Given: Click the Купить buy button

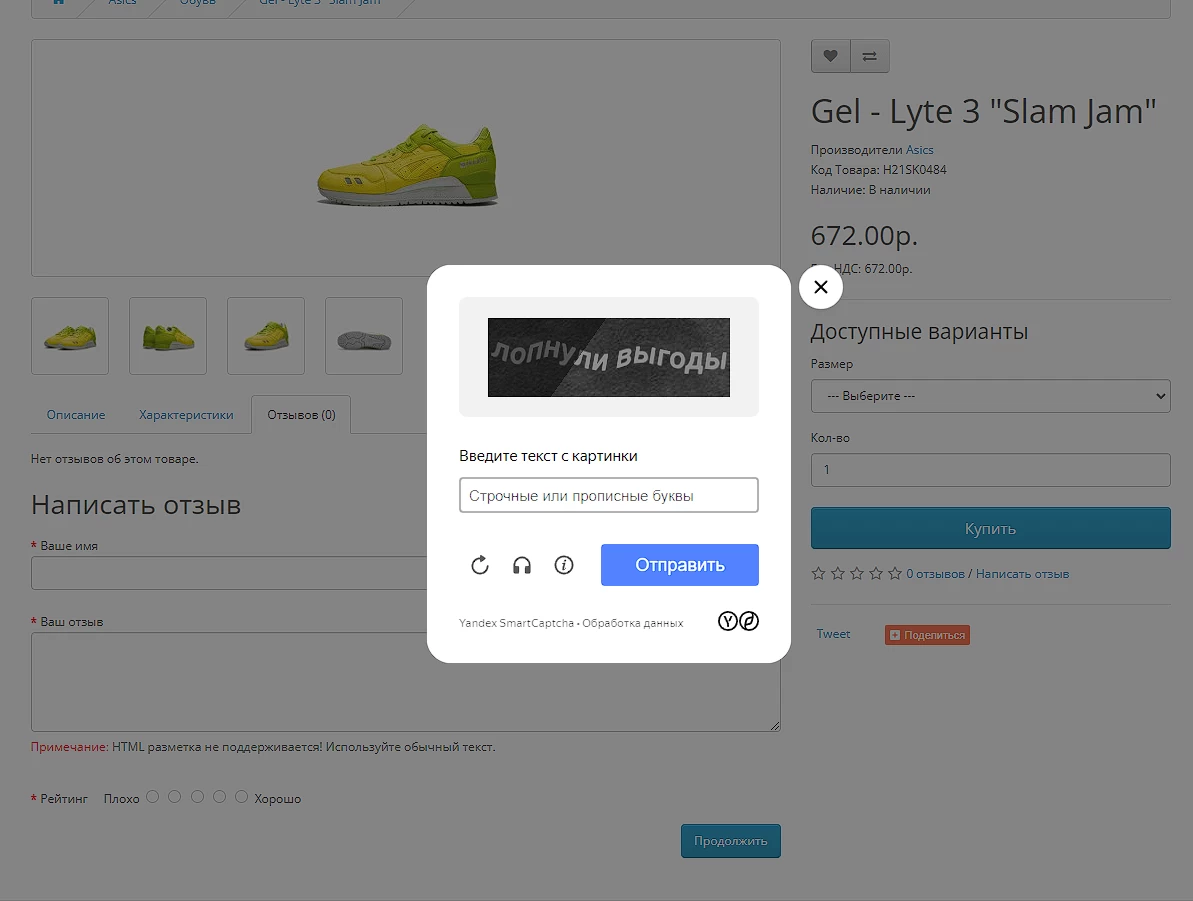Looking at the screenshot, I should pyautogui.click(x=990, y=528).
